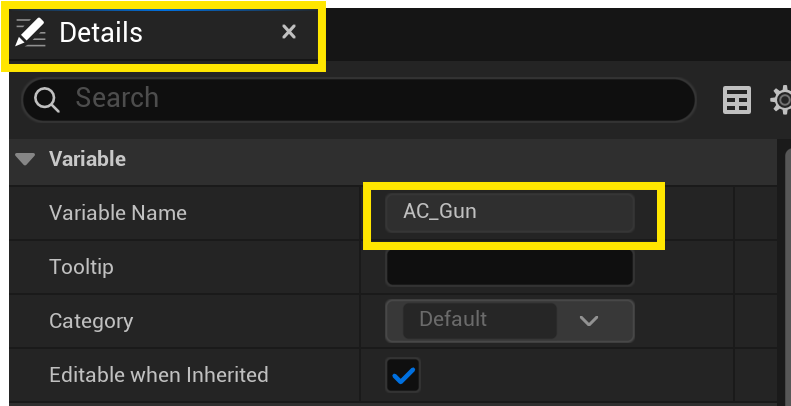Select the Tooltip property row label
This screenshot has width=791, height=406.
point(81,267)
